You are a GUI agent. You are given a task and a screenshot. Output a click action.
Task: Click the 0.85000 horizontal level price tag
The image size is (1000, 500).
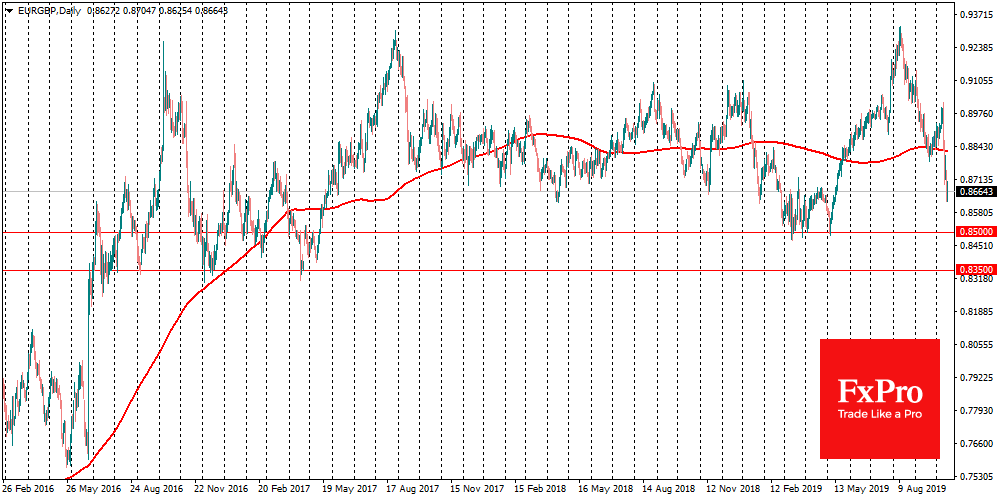pyautogui.click(x=975, y=232)
